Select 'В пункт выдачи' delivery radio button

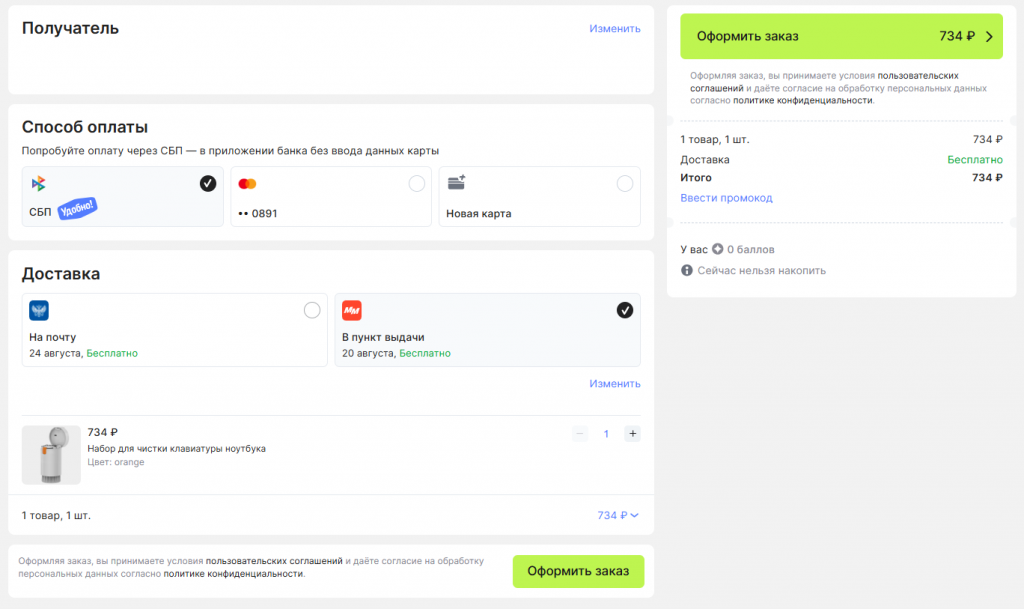[625, 310]
